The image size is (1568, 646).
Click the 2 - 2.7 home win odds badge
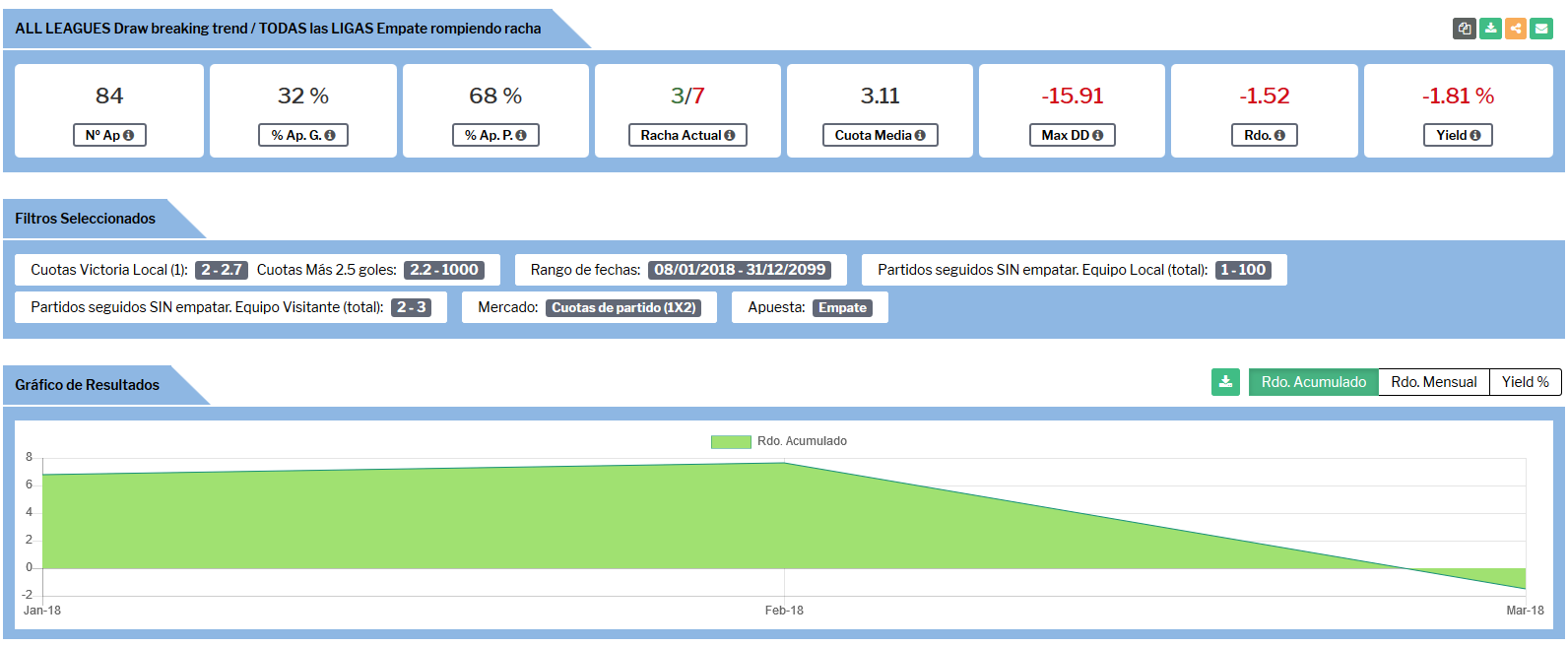(x=222, y=270)
